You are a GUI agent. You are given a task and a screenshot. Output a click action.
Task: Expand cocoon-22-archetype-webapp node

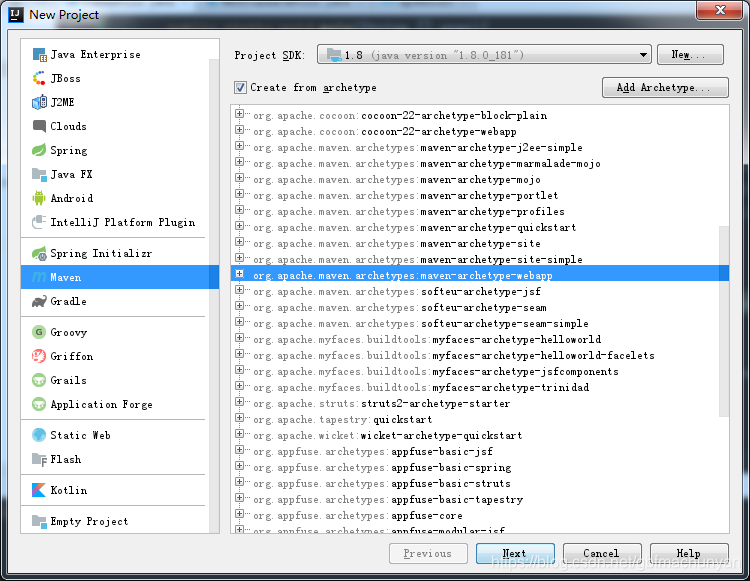(x=240, y=130)
